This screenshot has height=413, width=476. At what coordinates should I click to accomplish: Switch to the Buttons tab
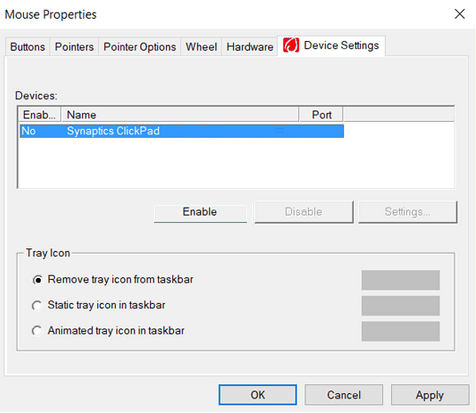tap(27, 47)
